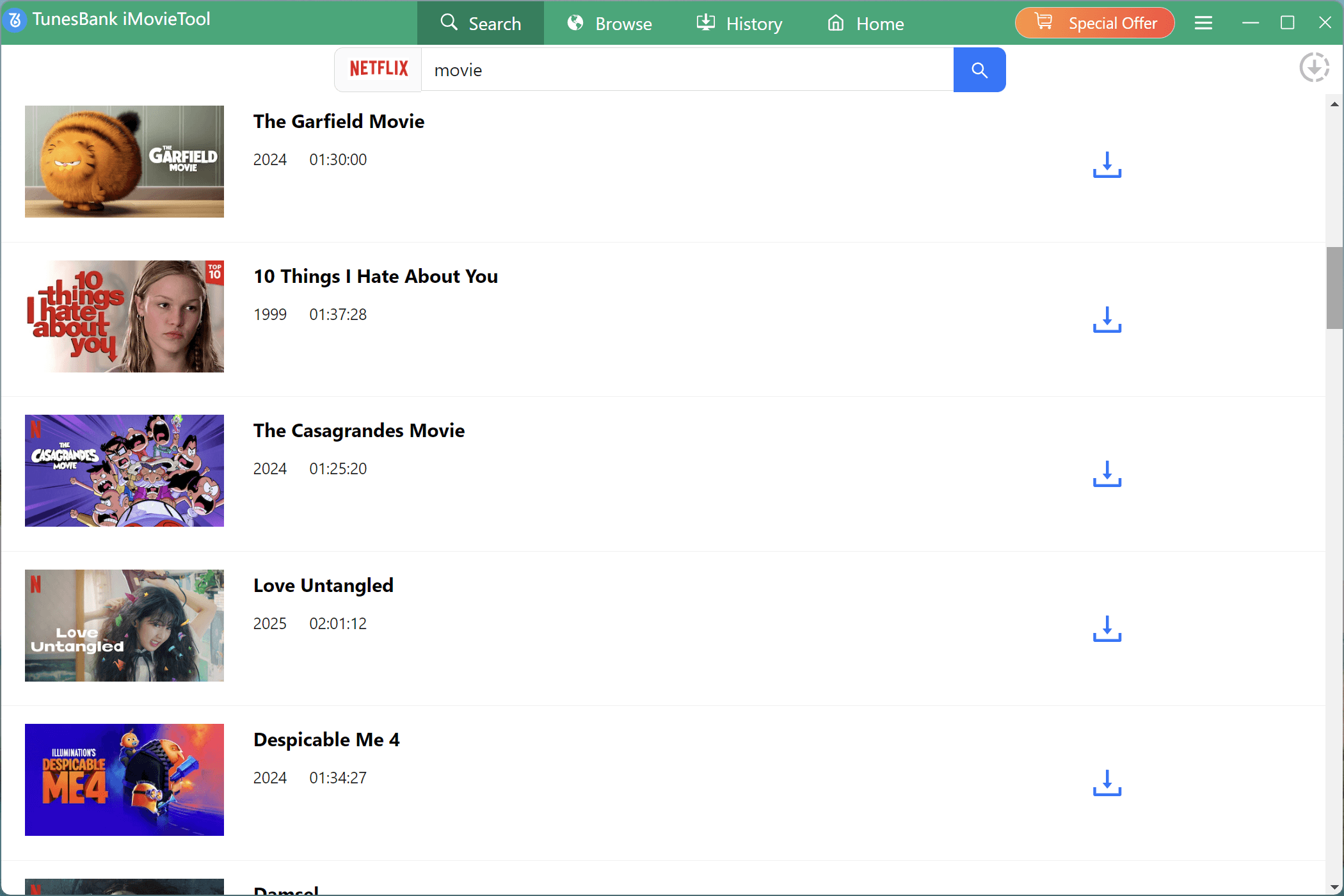Open the download queue circle icon

[1314, 67]
